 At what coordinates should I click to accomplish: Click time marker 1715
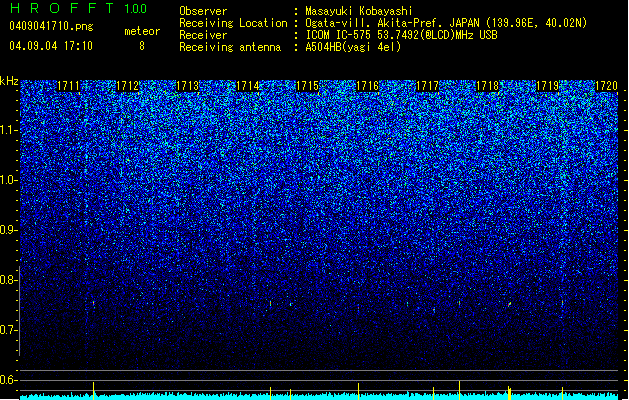(x=307, y=86)
